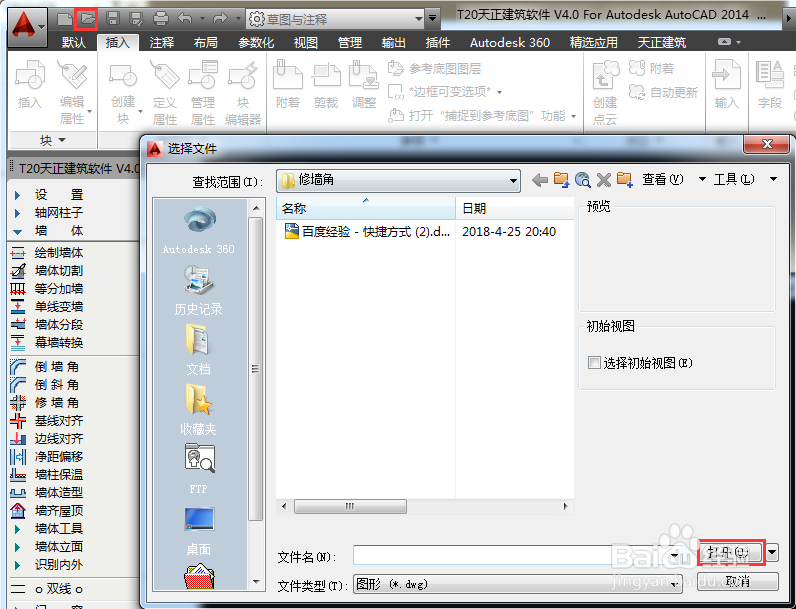Open the 草图与注释 workspace dropdown
Screen dimensions: 796x609
pyautogui.click(x=418, y=19)
